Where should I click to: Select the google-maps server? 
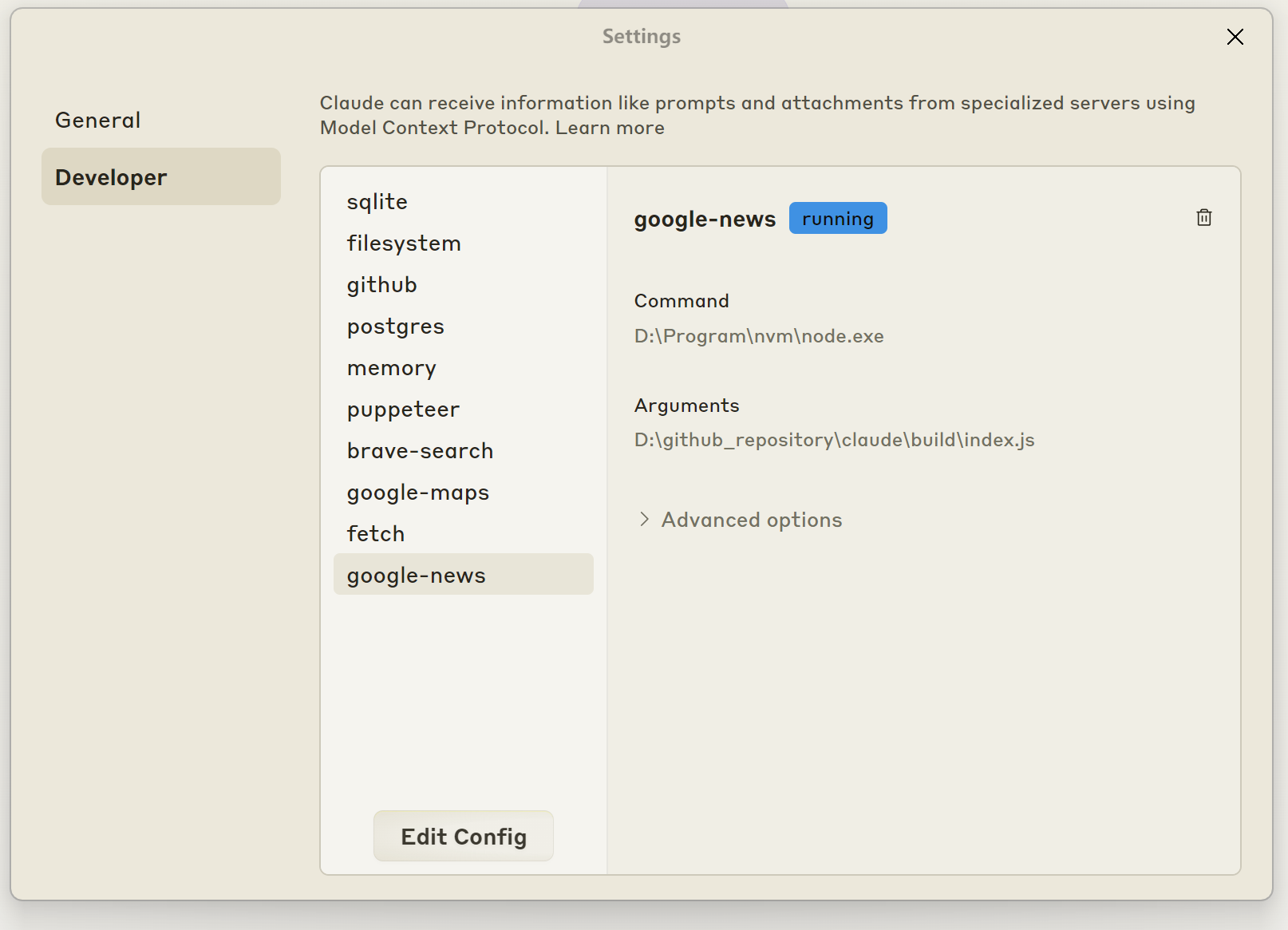[417, 493]
